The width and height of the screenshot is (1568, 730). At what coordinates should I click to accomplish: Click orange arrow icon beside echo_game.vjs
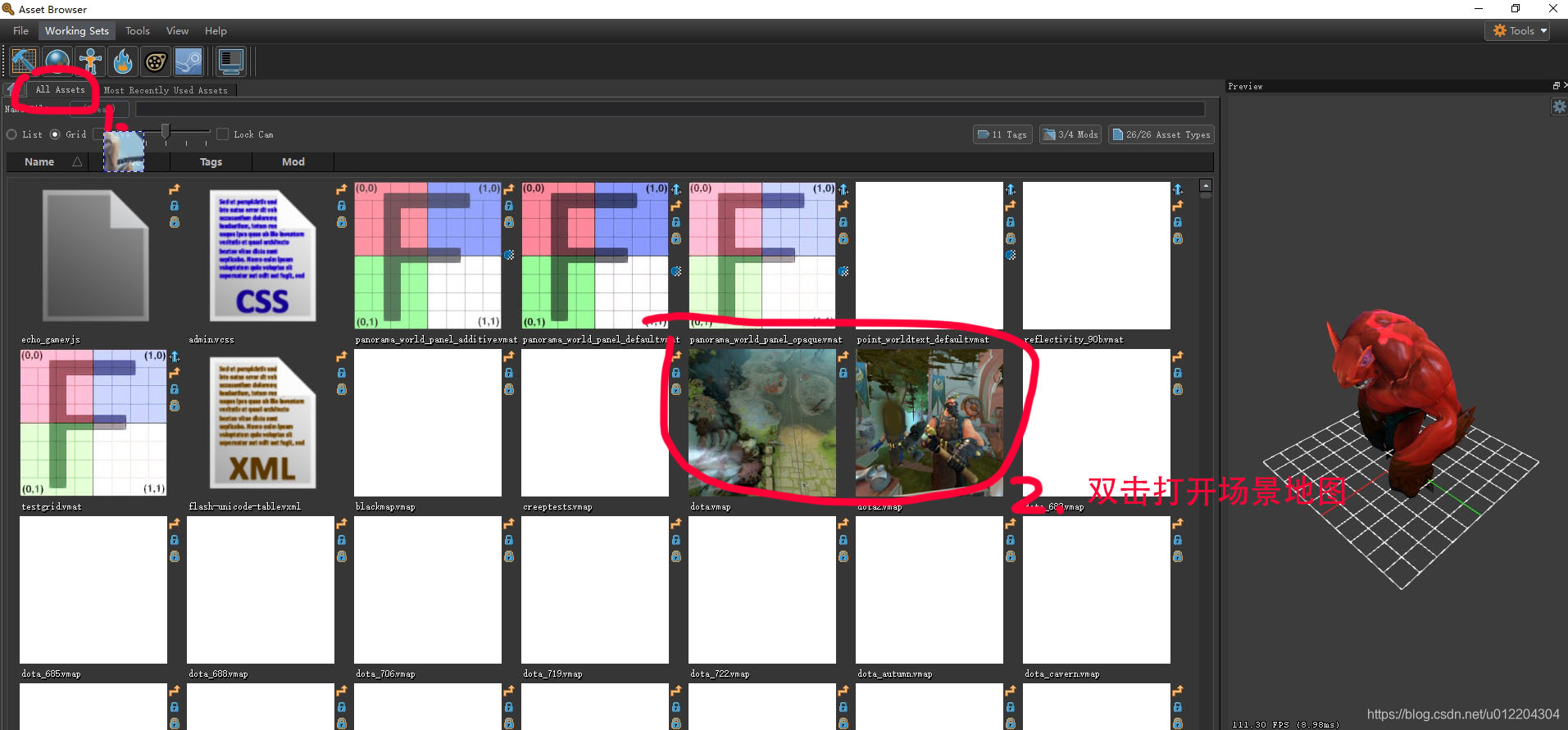[x=175, y=189]
